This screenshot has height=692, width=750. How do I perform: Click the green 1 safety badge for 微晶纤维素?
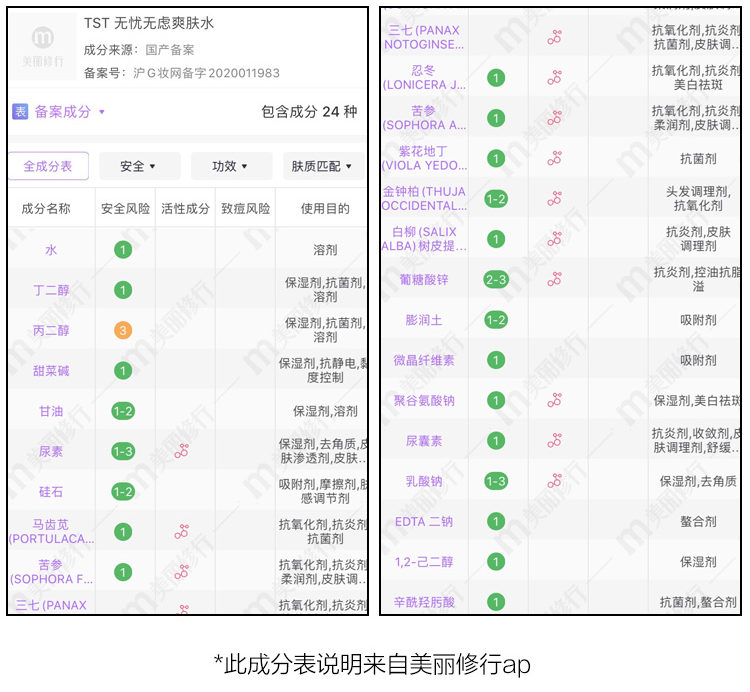tap(496, 360)
